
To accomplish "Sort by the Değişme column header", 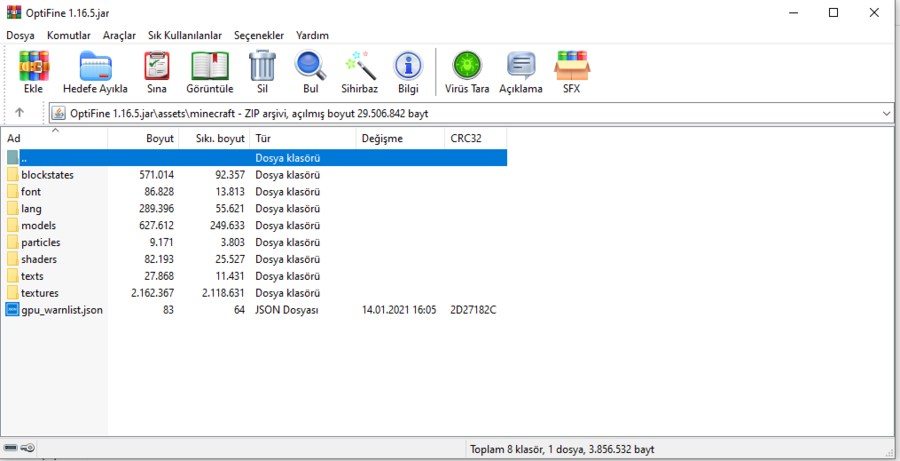I will [x=400, y=138].
